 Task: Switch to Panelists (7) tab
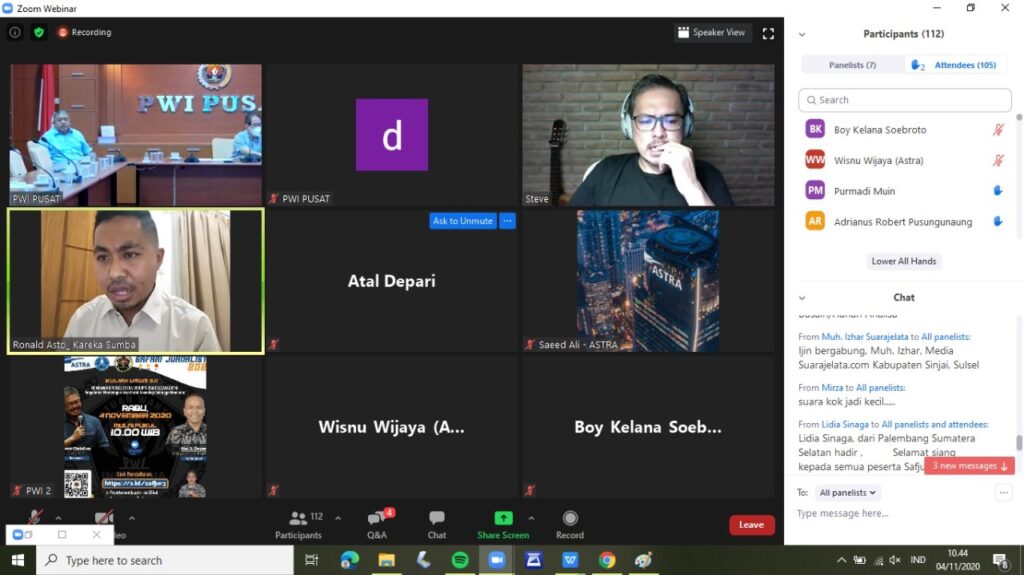852,65
